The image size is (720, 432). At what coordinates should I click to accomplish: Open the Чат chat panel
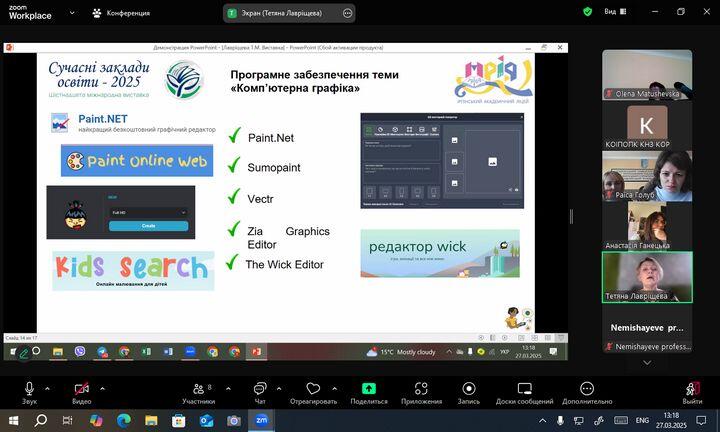pyautogui.click(x=260, y=393)
